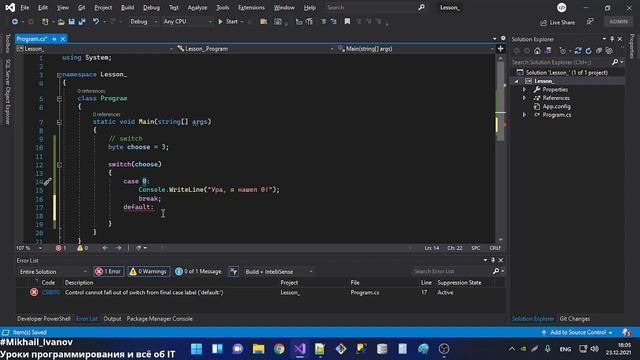Click the Home icon in Solution Explorer
This screenshot has height=360, width=640.
[x=537, y=51]
